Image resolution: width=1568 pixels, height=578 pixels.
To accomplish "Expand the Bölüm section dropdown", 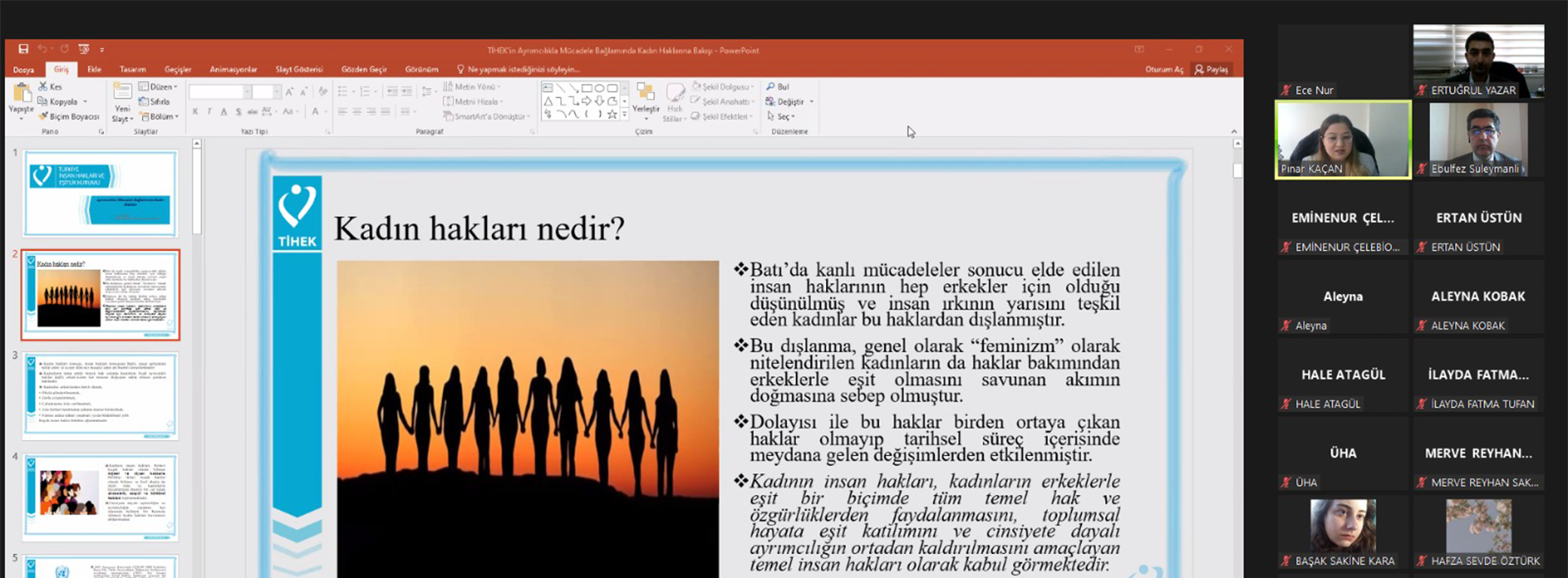I will click(158, 116).
